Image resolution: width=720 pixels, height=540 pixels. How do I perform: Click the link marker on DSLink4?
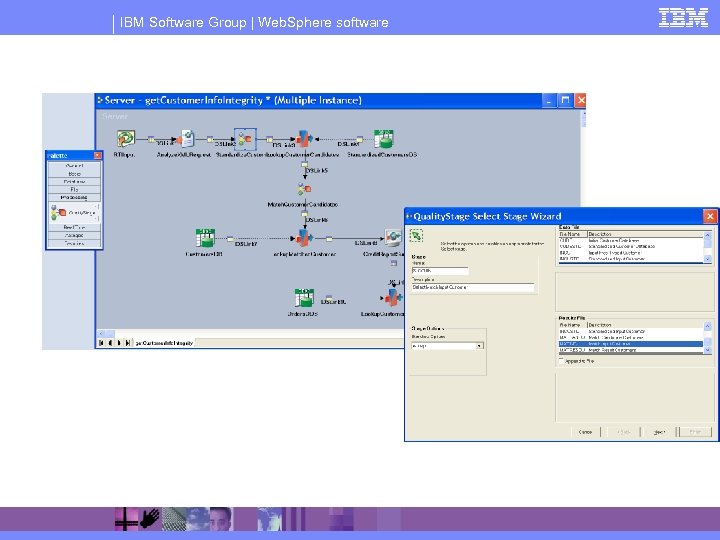coord(360,139)
